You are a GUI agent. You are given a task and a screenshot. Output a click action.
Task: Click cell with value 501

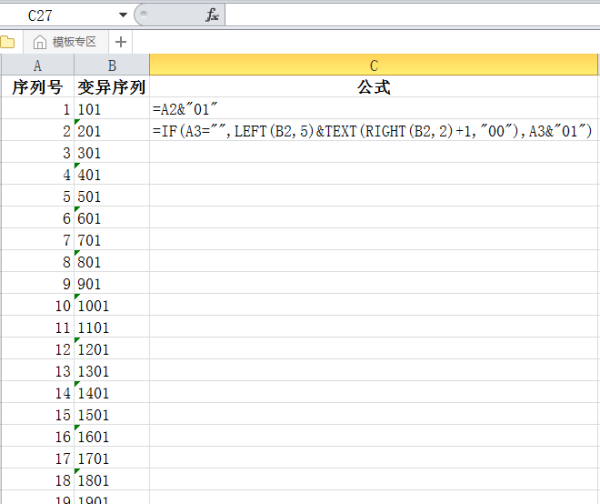(112, 196)
